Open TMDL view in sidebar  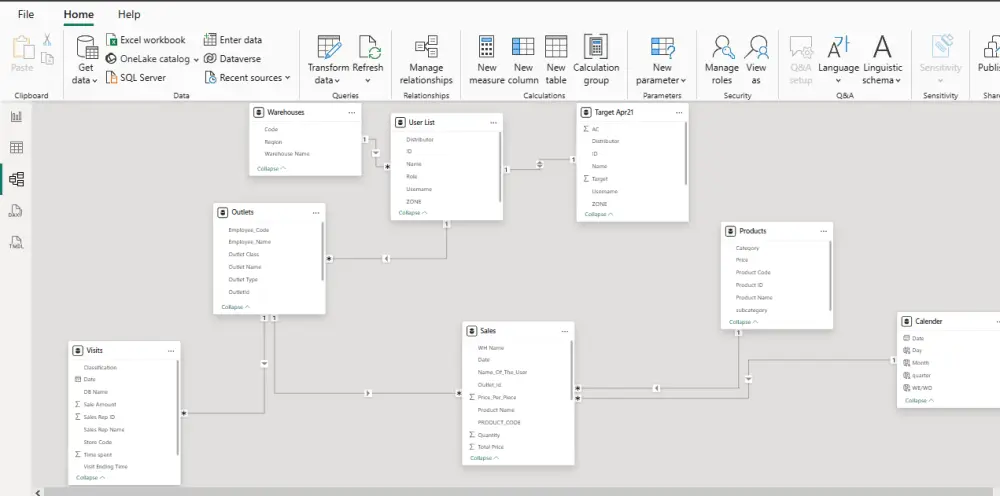pyautogui.click(x=16, y=243)
